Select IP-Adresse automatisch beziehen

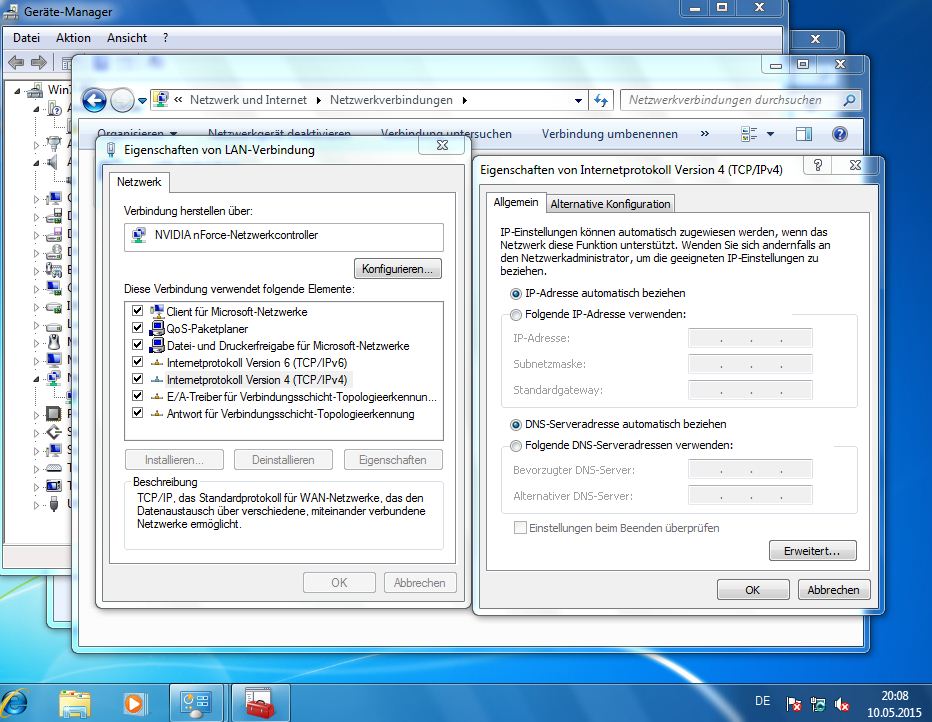pos(516,294)
